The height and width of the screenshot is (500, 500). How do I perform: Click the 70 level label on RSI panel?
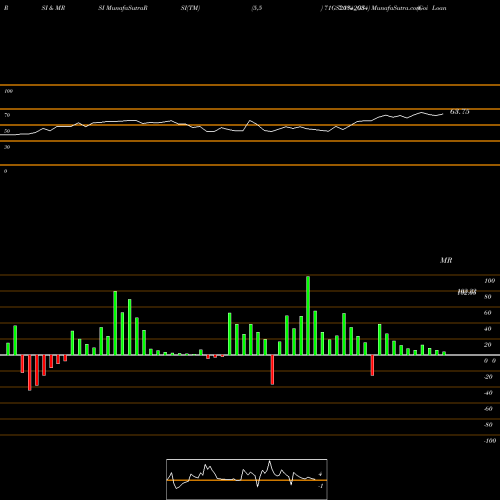coord(7,115)
